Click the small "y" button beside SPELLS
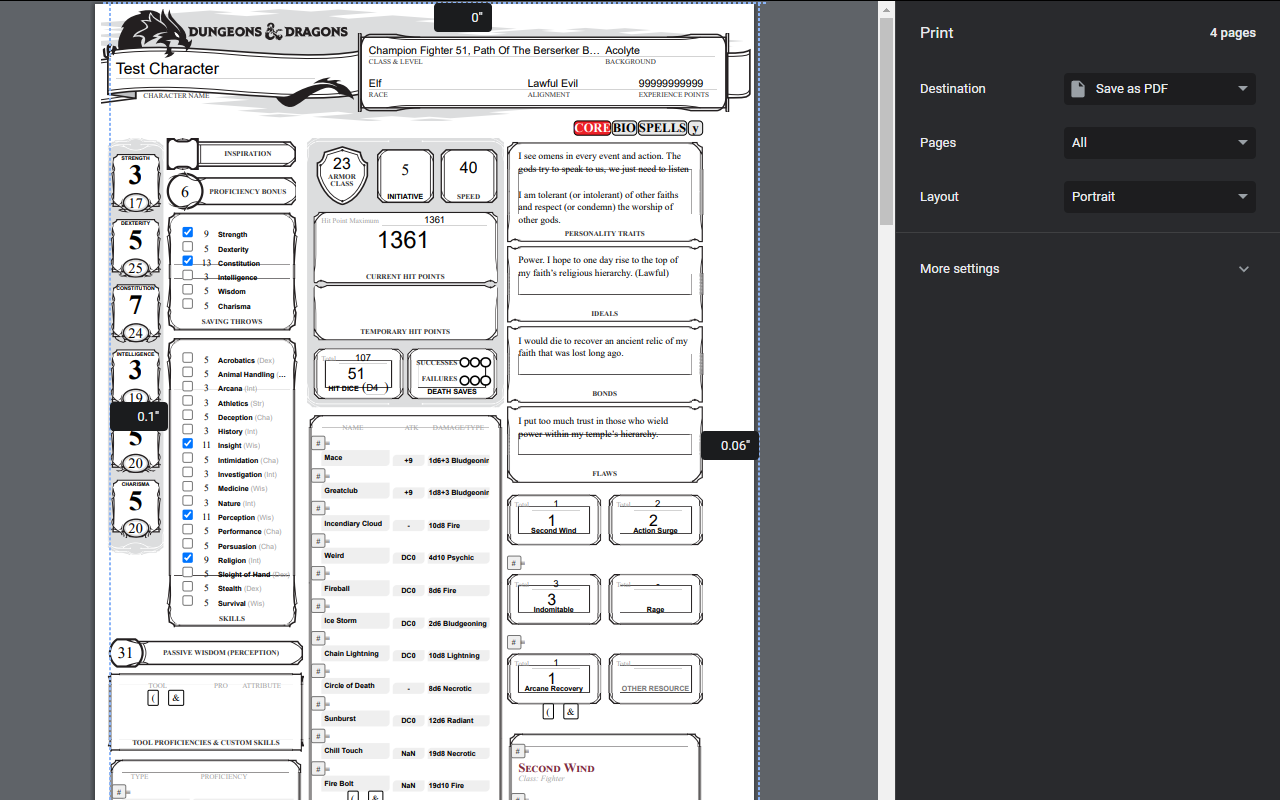 click(693, 128)
